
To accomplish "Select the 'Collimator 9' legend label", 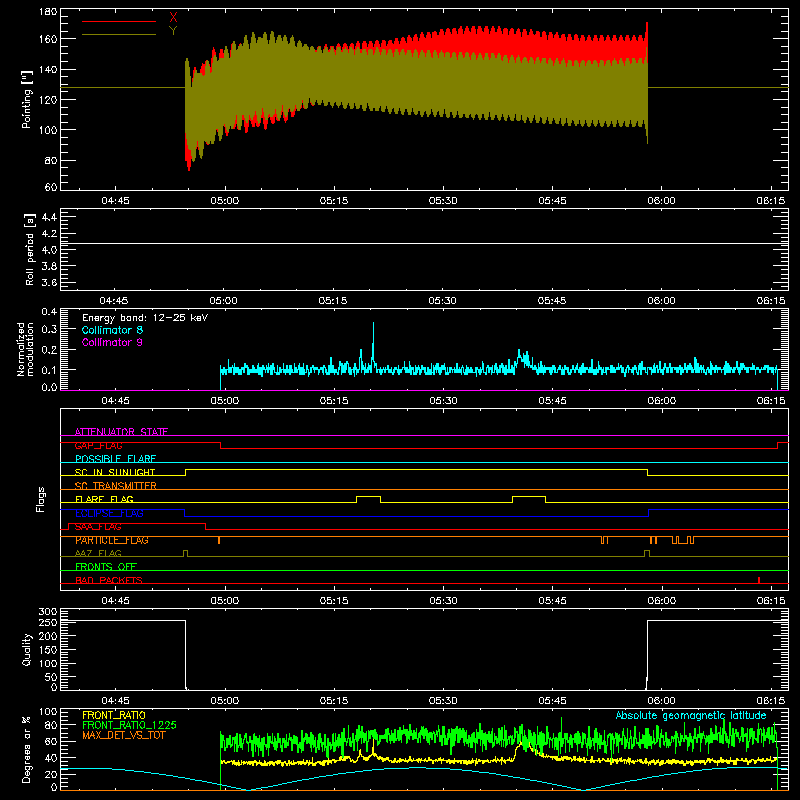I will coord(112,342).
